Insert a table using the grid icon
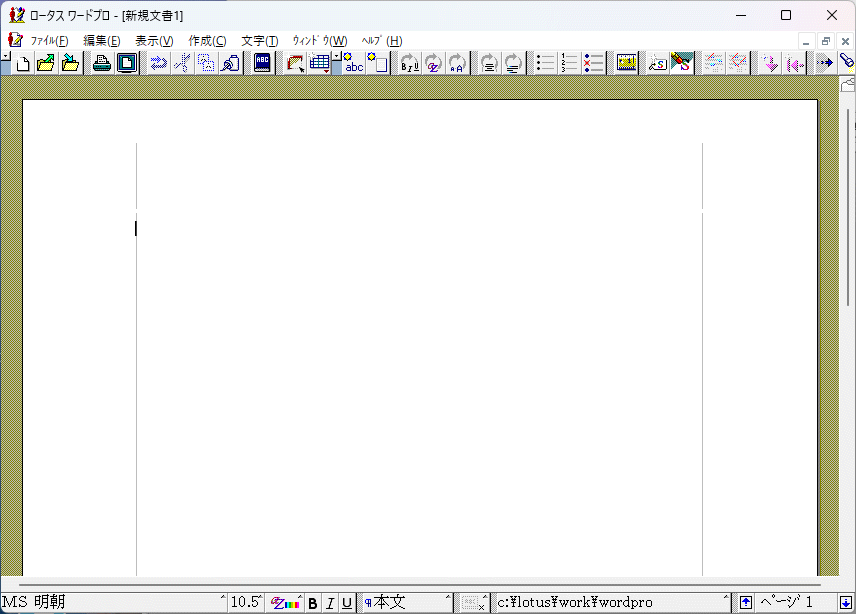 click(x=320, y=64)
